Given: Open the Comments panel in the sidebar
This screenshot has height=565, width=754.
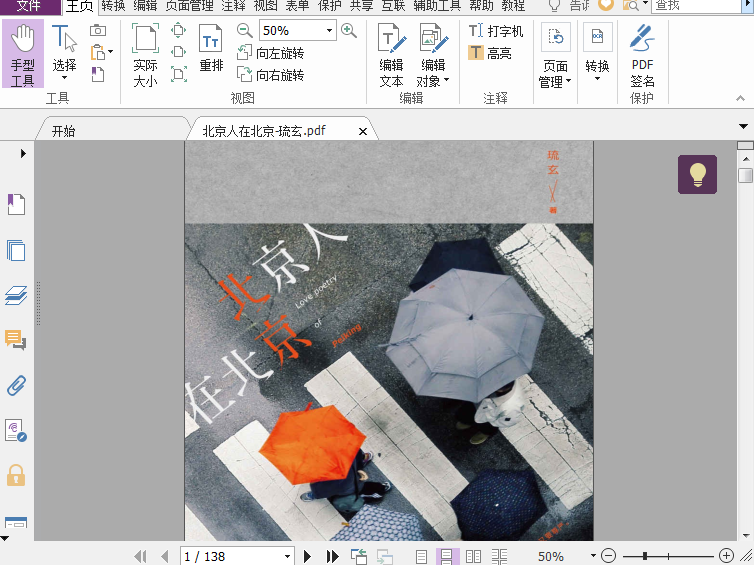Looking at the screenshot, I should [16, 340].
